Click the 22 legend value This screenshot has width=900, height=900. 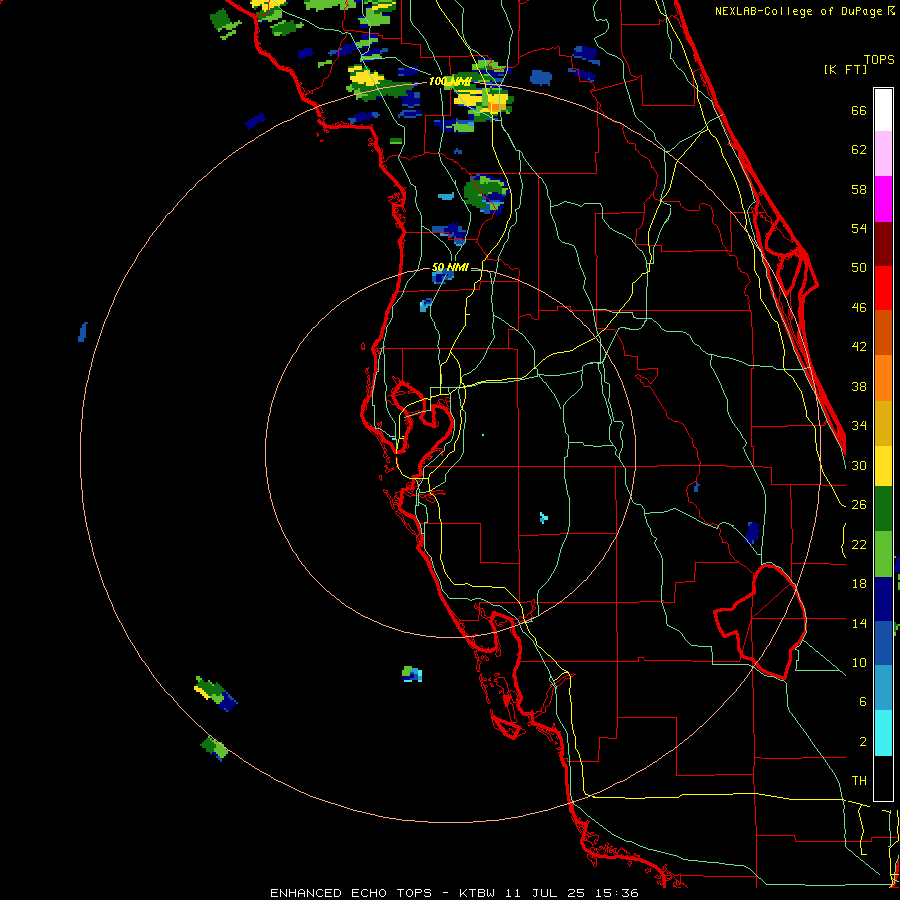[x=859, y=544]
